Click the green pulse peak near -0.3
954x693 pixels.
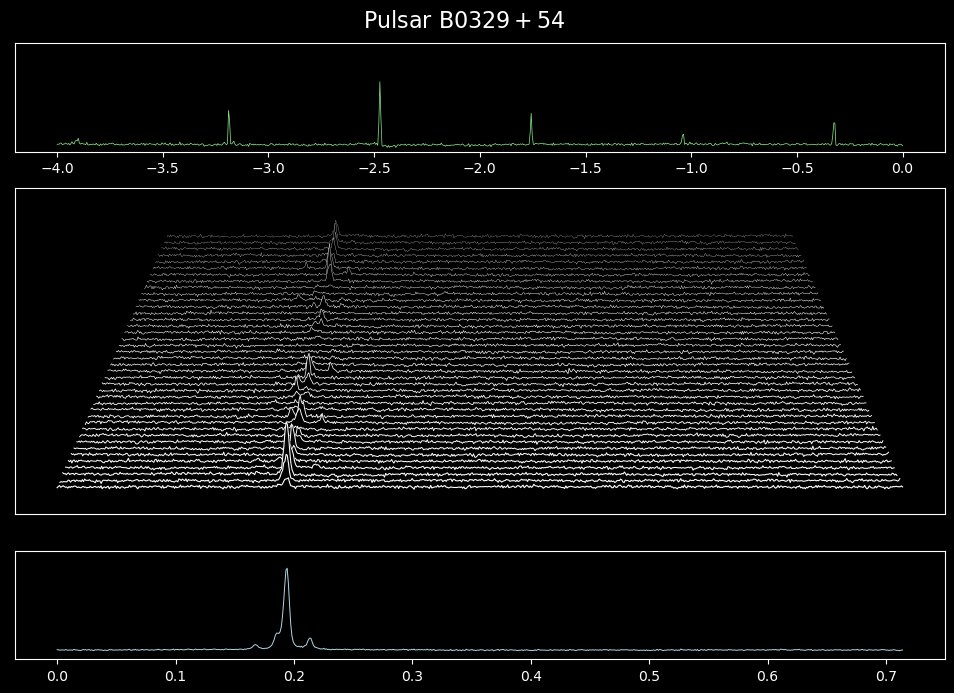pyautogui.click(x=834, y=133)
